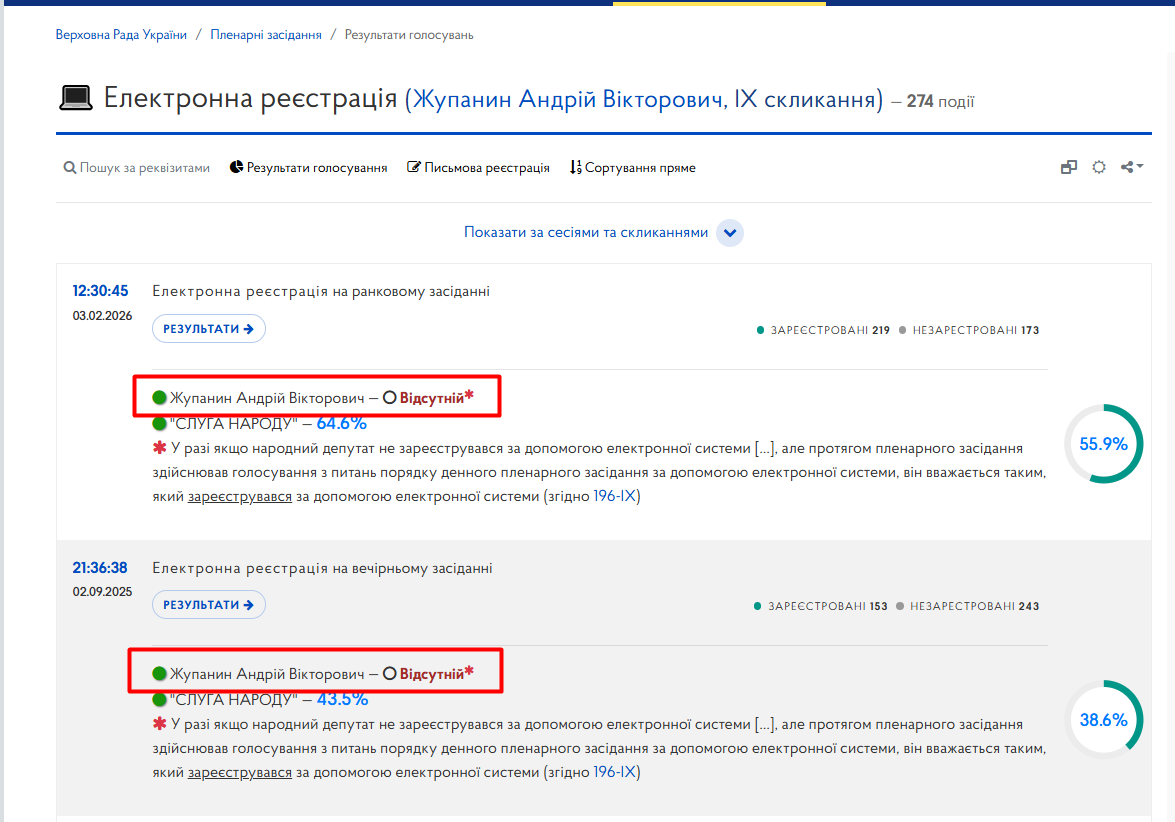The image size is (1175, 822).
Task: Click Показати за сесіями та скликаннями link
Action: point(586,232)
